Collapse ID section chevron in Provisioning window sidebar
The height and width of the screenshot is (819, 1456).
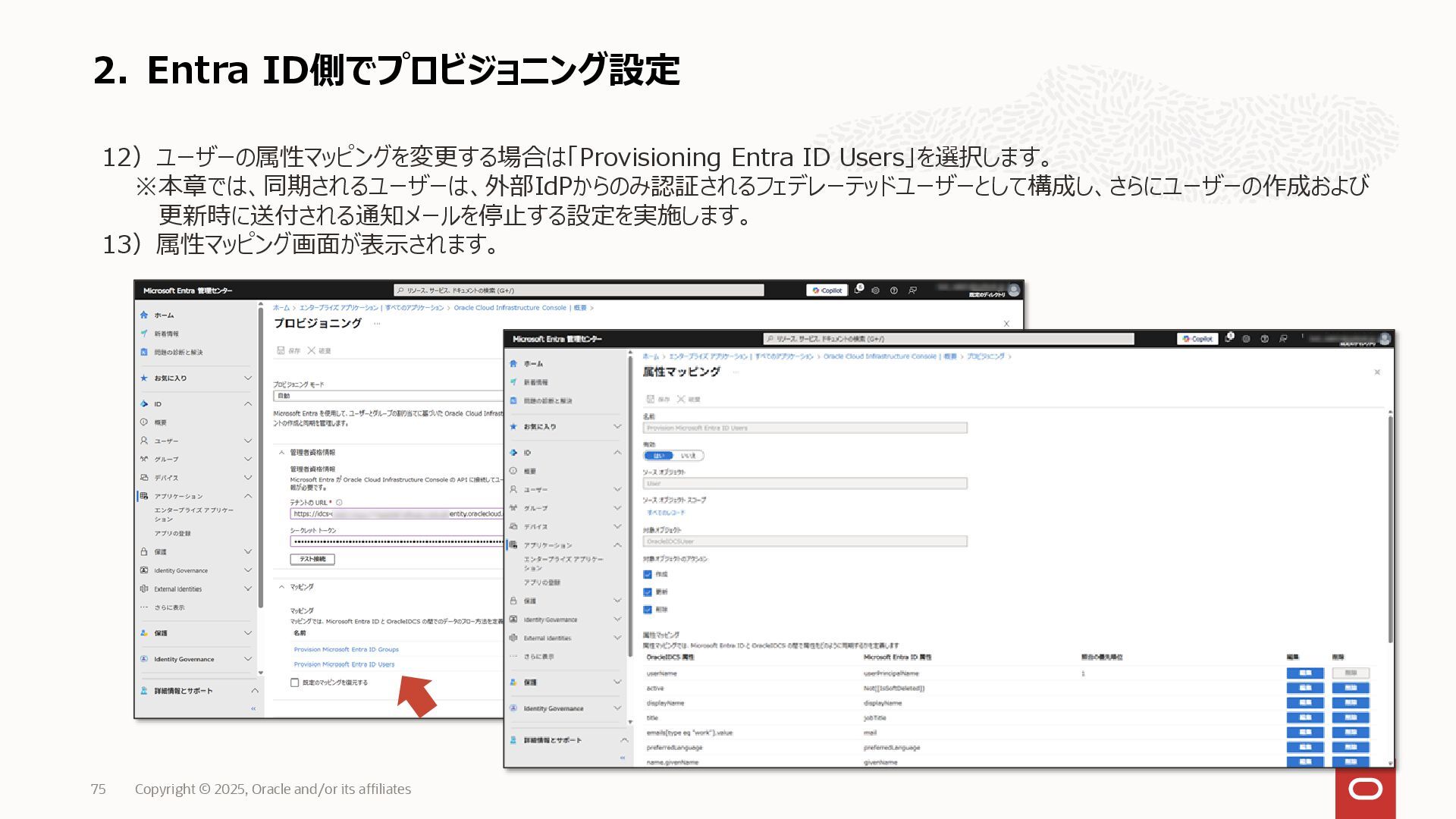(247, 403)
